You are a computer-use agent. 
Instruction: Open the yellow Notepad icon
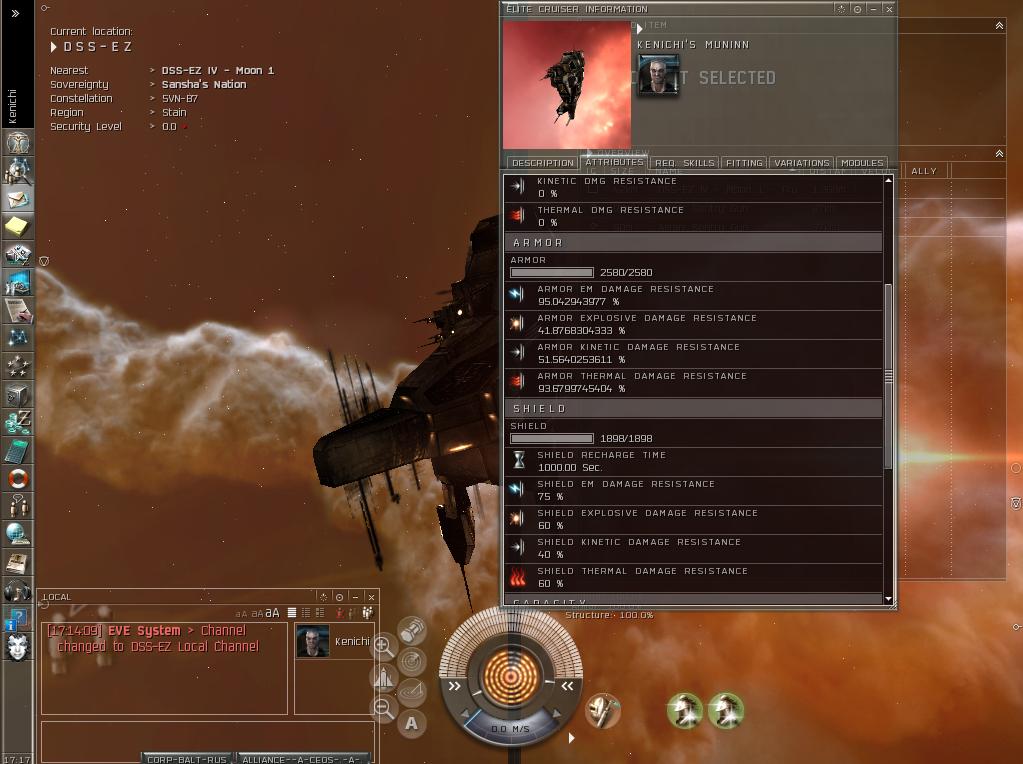click(x=18, y=227)
